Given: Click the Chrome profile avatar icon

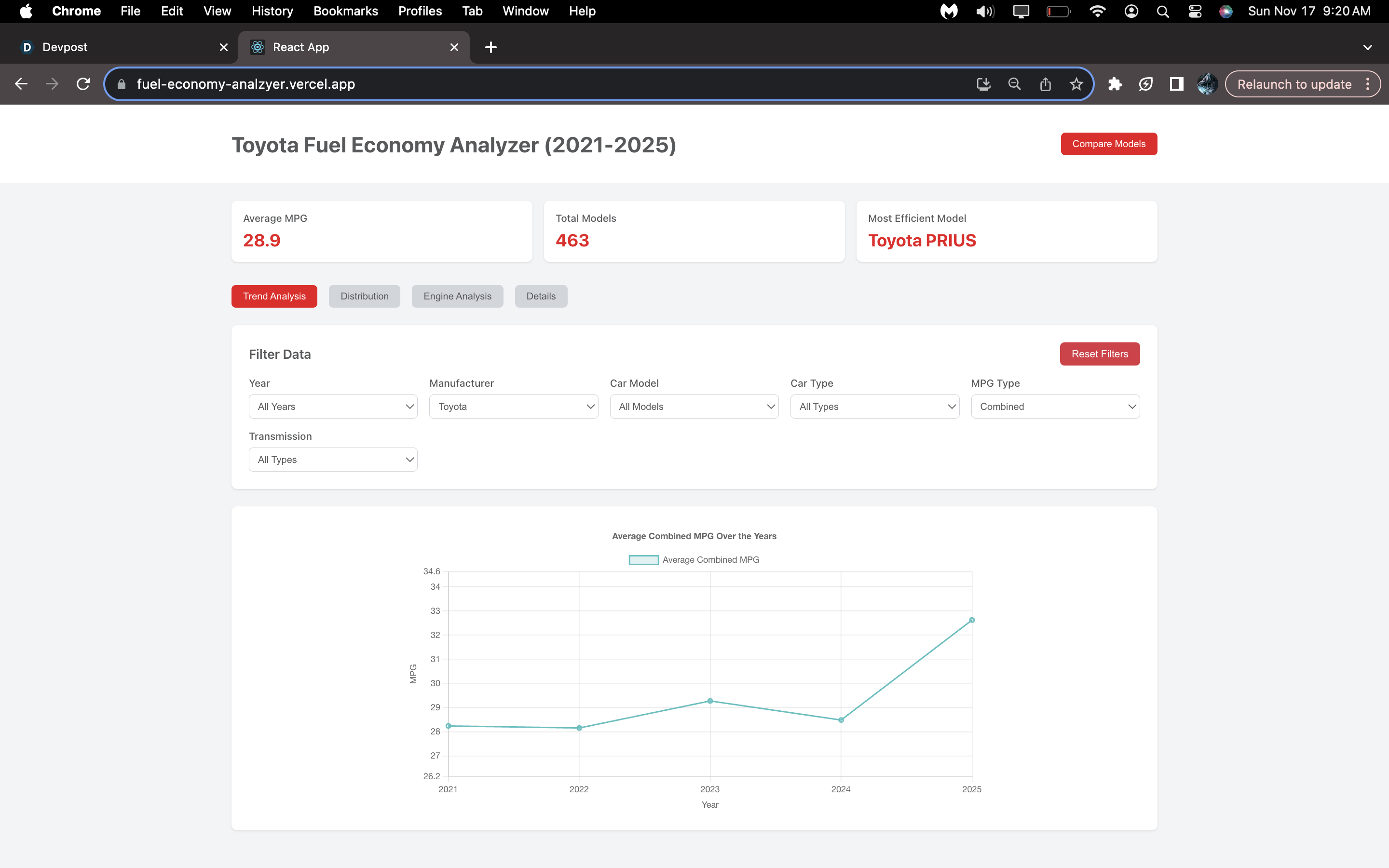Looking at the screenshot, I should point(1207,84).
